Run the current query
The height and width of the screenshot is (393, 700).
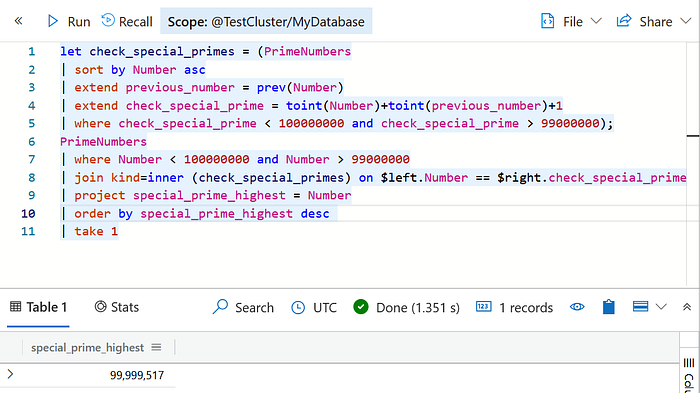(x=69, y=21)
